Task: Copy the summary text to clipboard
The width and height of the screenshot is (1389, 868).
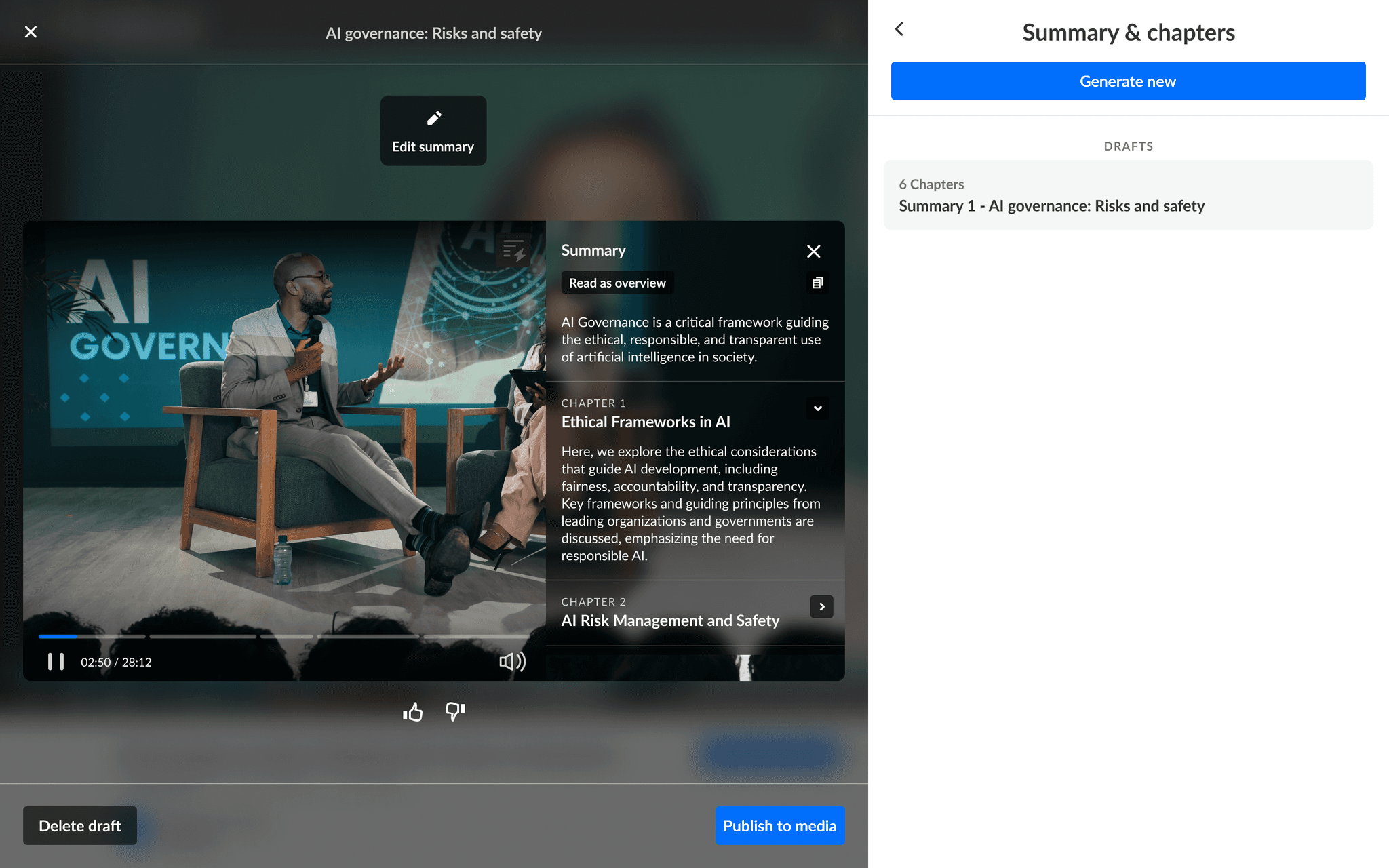Action: [817, 283]
